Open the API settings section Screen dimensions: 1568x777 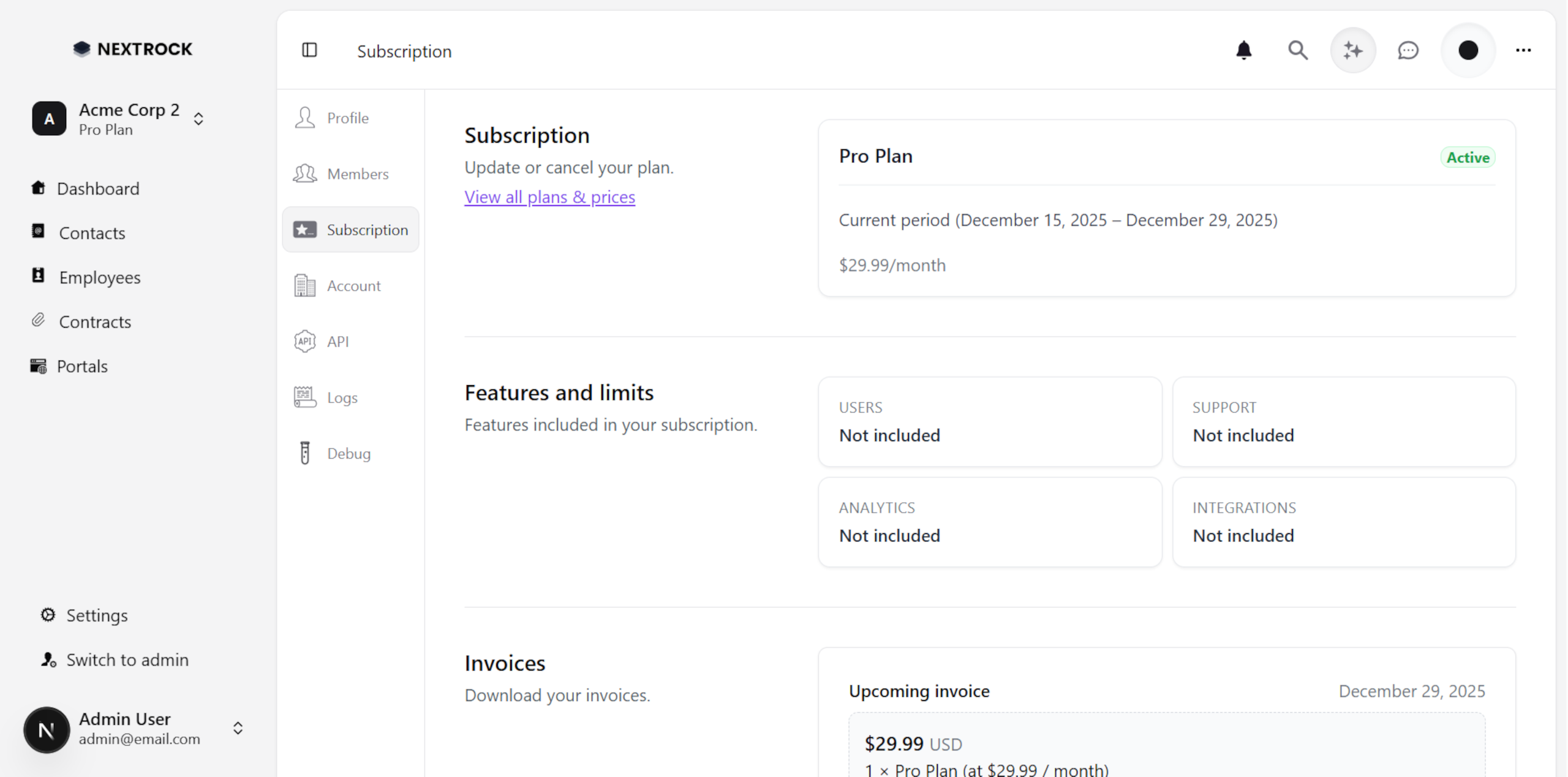pos(337,341)
